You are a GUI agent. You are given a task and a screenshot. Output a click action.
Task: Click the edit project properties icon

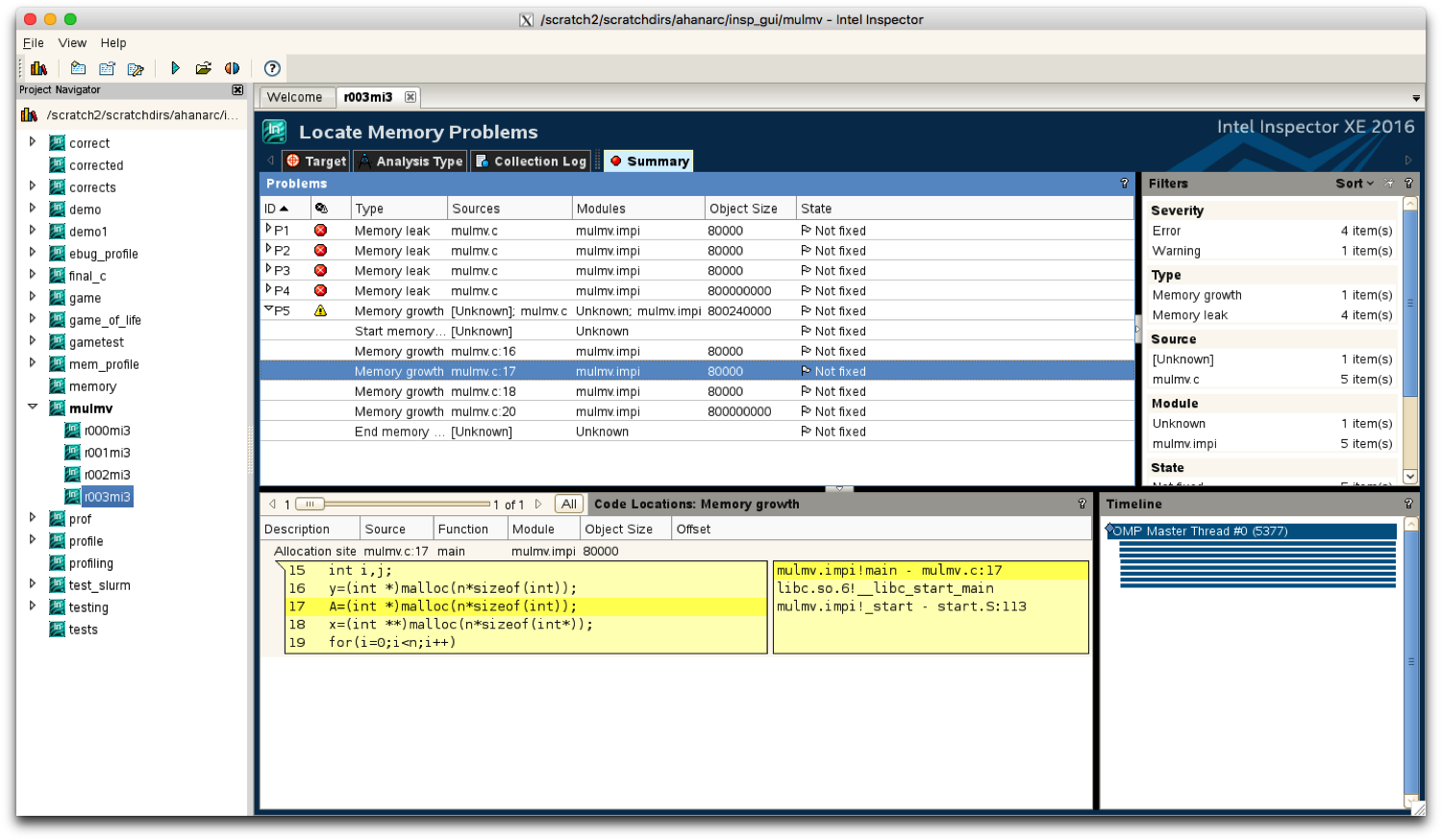pos(136,67)
